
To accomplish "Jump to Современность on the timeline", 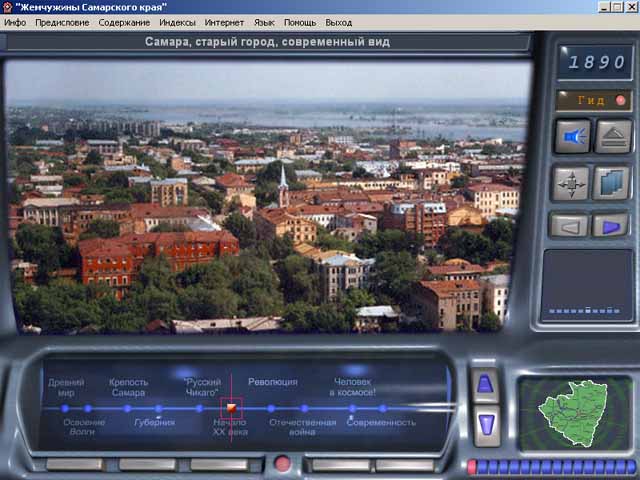I will [381, 422].
